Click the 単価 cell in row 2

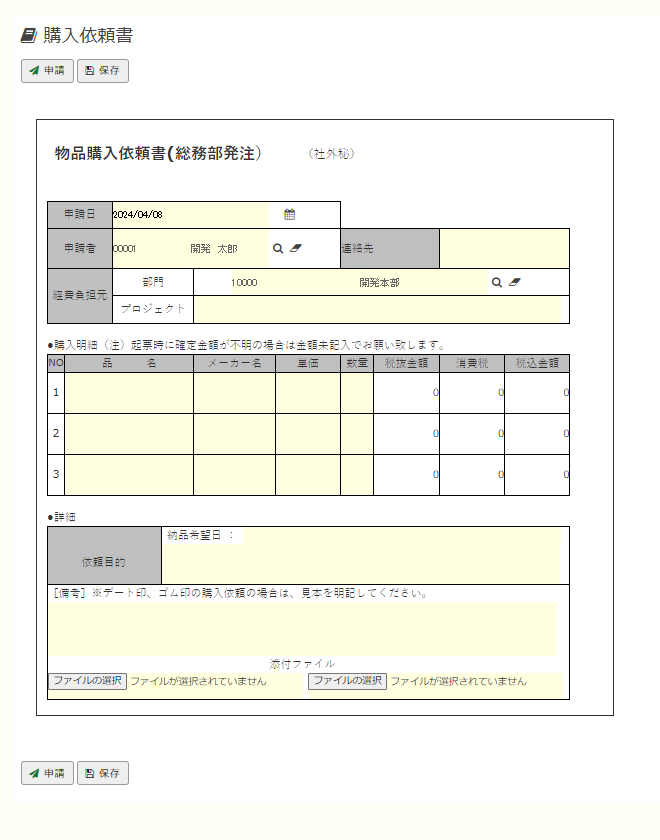click(308, 434)
